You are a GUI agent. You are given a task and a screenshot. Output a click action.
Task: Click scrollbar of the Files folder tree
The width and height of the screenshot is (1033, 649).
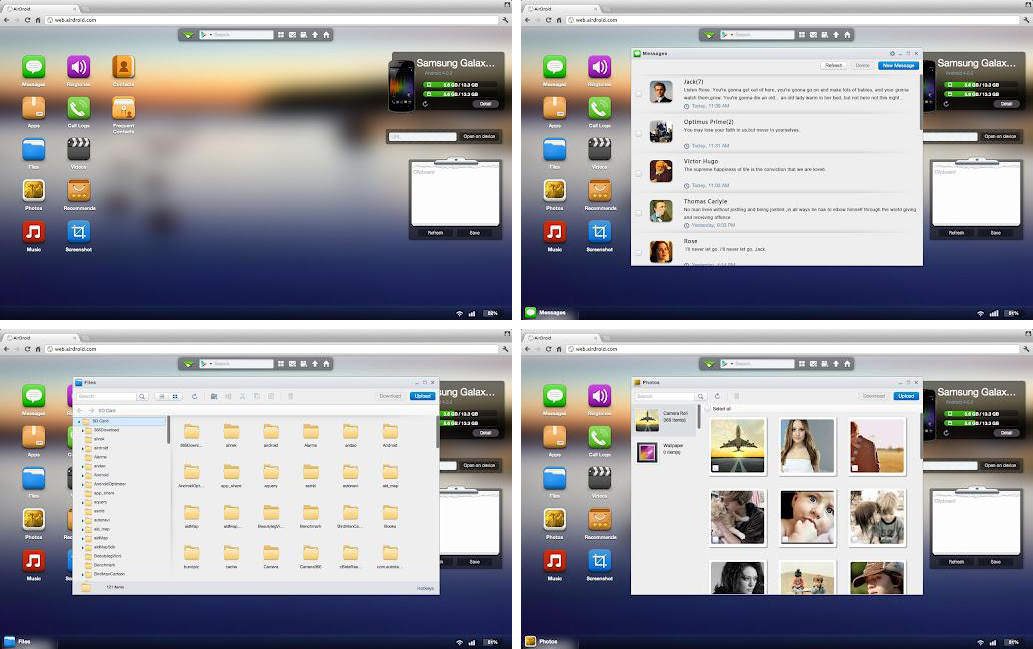[168, 430]
